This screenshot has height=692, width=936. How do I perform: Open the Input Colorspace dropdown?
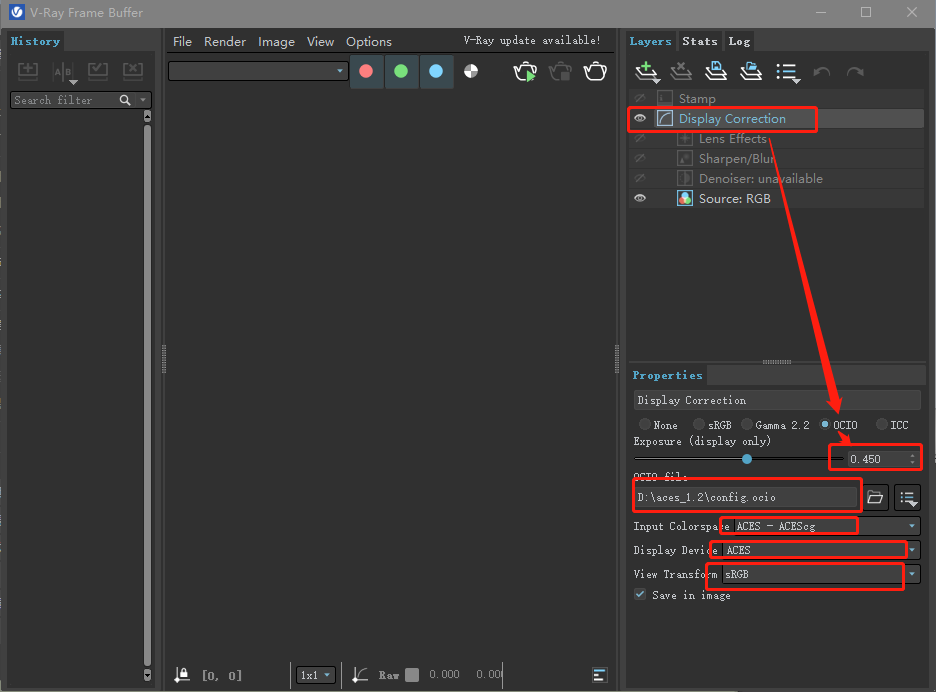tap(912, 526)
